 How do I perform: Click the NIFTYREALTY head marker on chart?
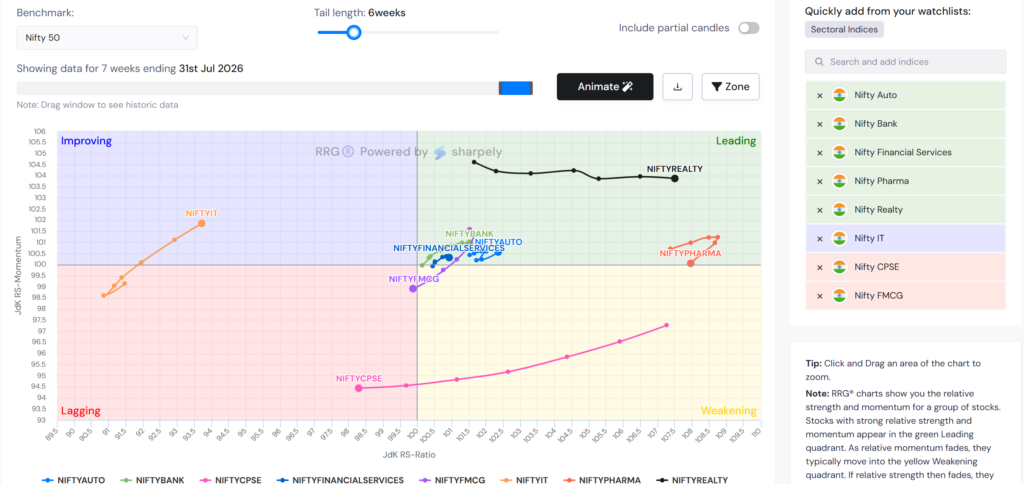pyautogui.click(x=675, y=178)
